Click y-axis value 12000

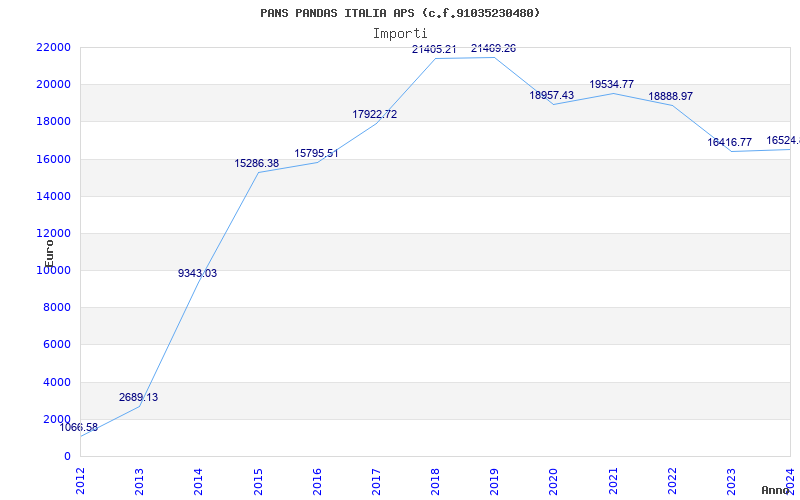[53, 234]
